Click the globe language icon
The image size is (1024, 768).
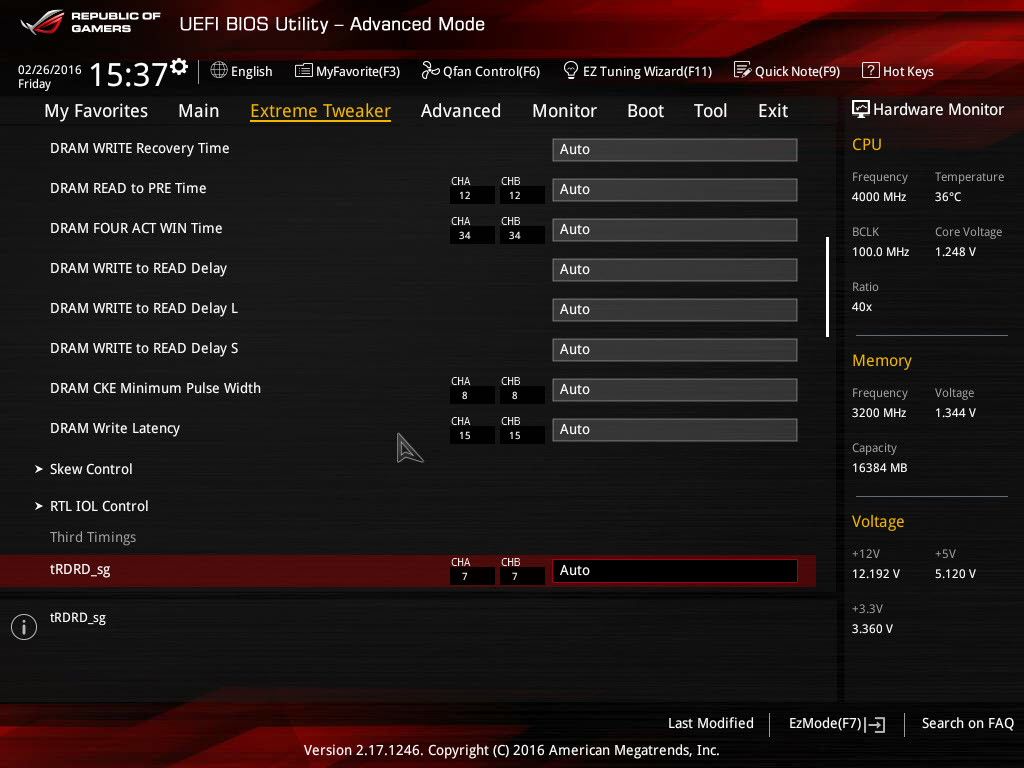click(219, 70)
